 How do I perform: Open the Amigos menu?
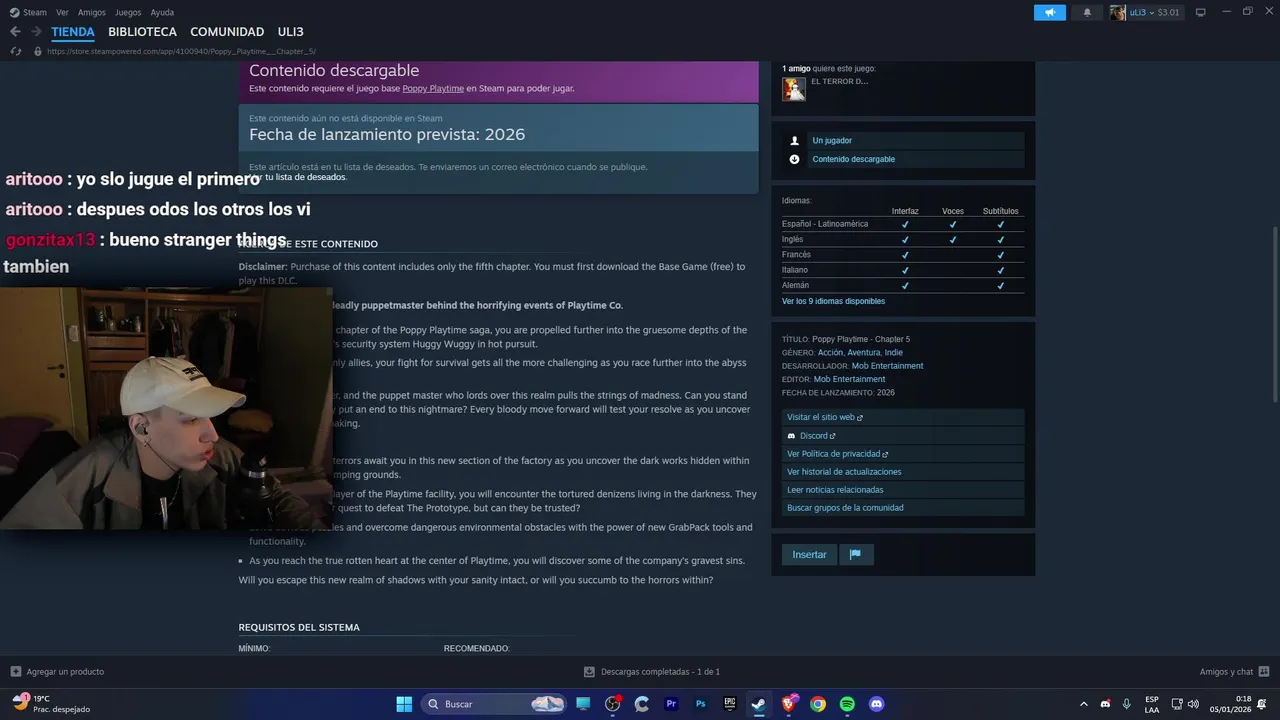(x=92, y=12)
